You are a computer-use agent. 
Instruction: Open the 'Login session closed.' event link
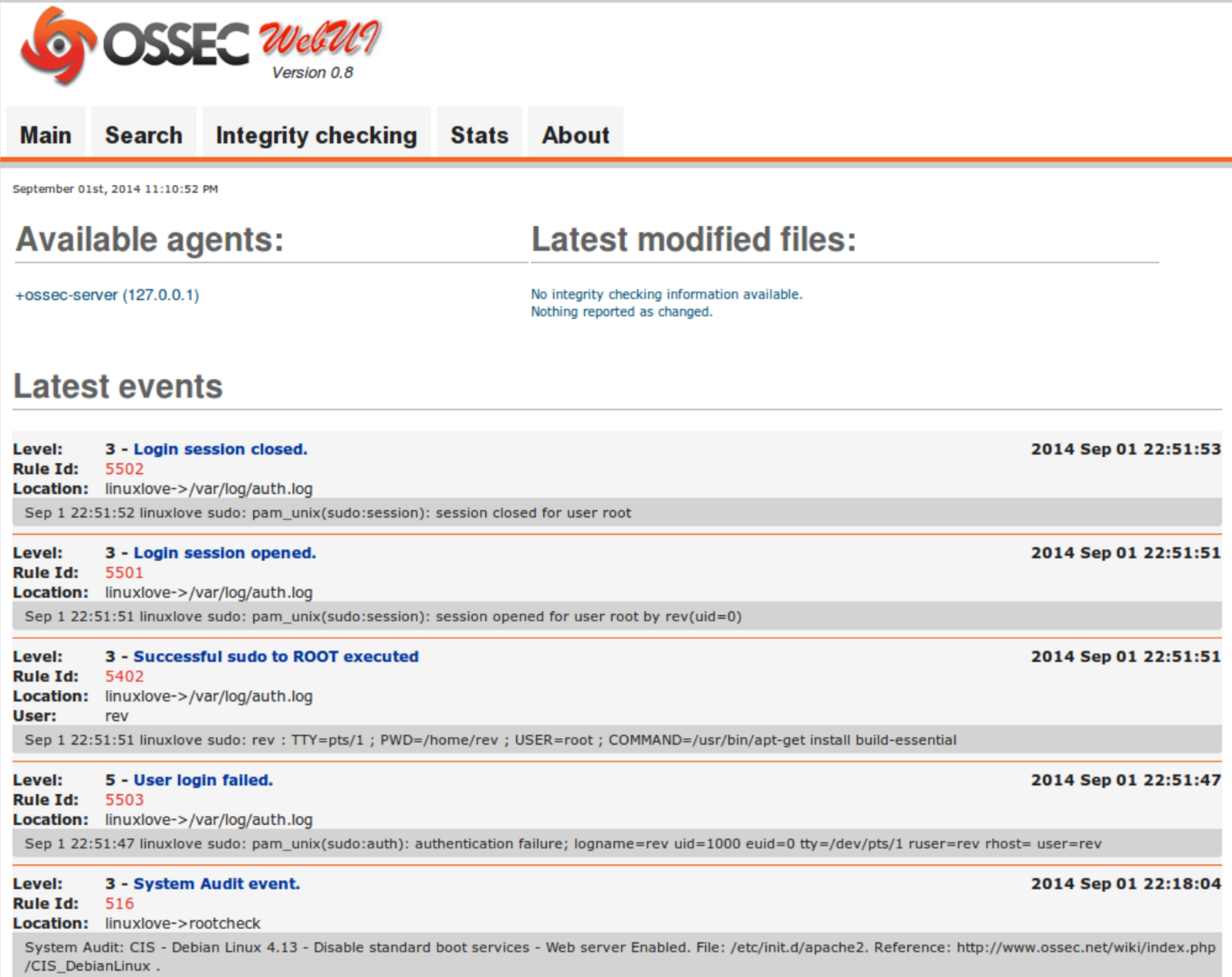click(221, 449)
